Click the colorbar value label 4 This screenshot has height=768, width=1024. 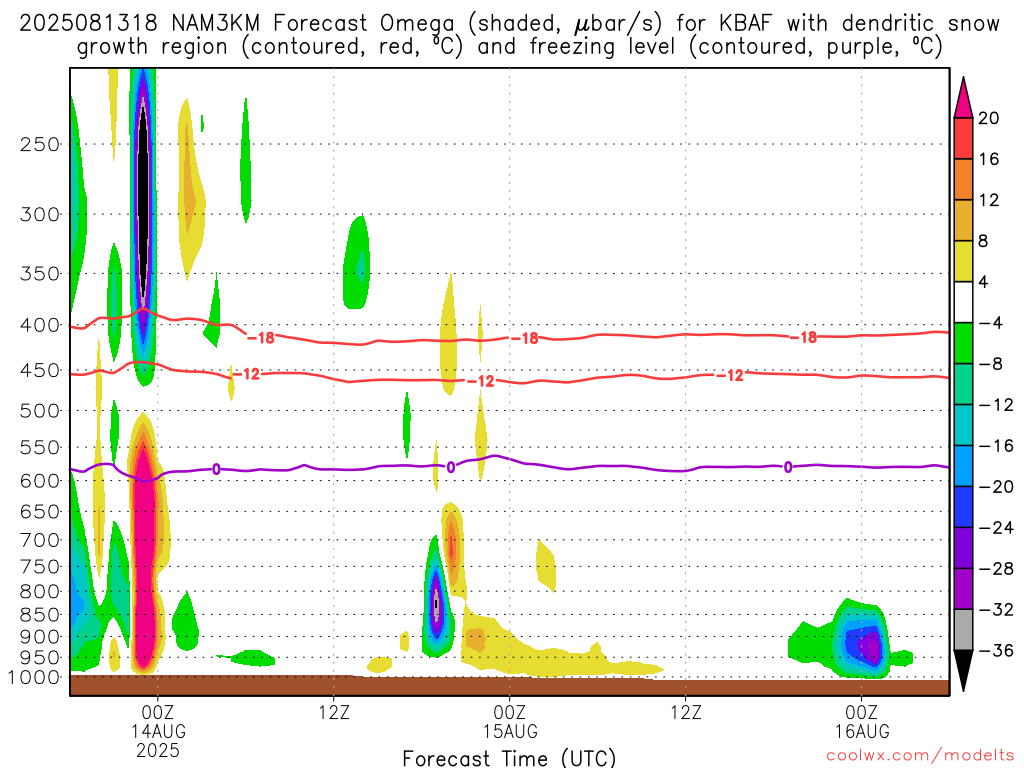[x=984, y=282]
